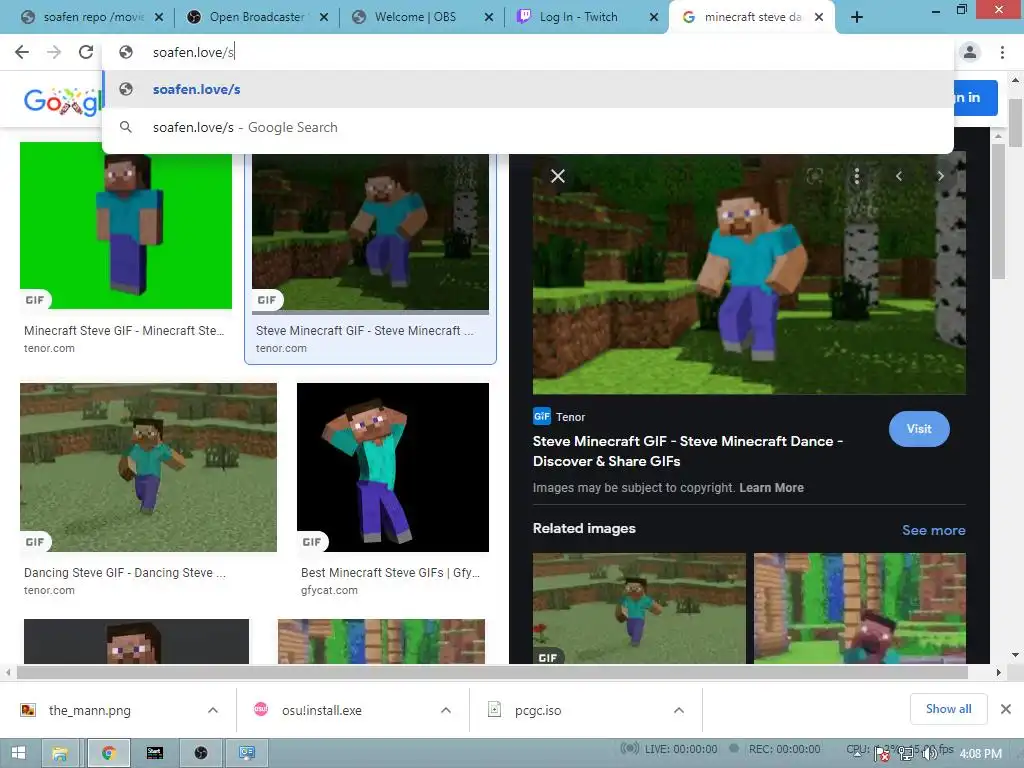The image size is (1024, 768).
Task: Dismiss the downloads bar
Action: coord(1006,709)
